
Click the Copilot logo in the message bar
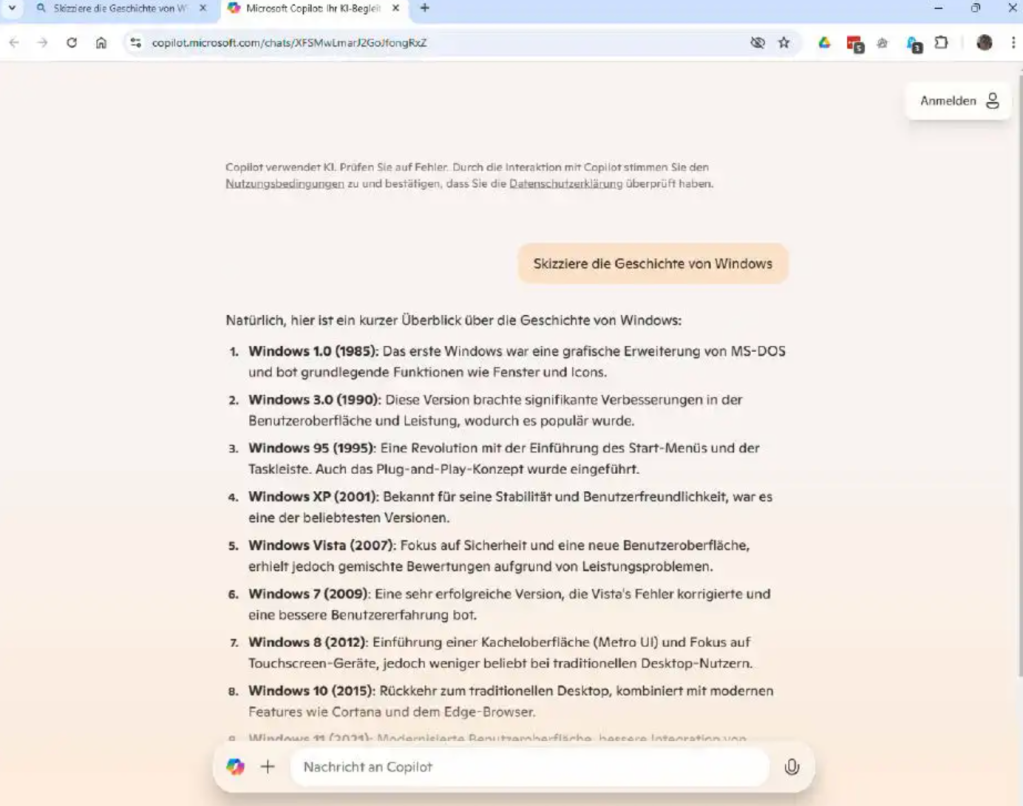[235, 767]
